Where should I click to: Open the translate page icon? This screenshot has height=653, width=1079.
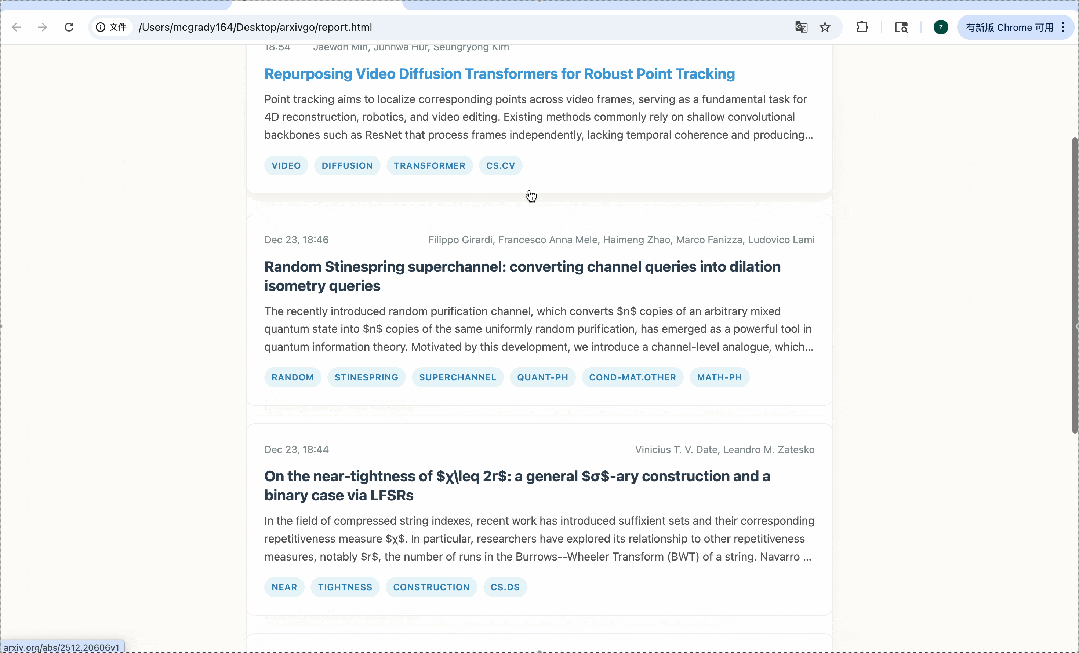[x=801, y=27]
